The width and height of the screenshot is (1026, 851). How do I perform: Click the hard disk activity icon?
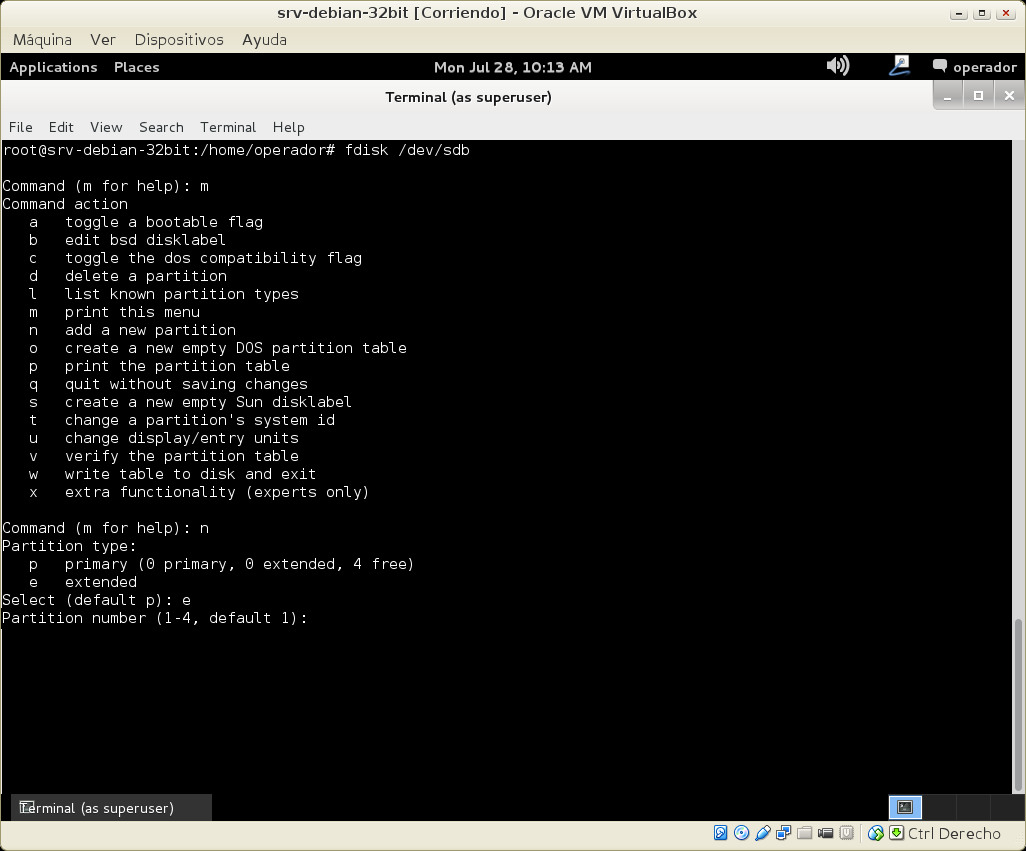pyautogui.click(x=720, y=833)
